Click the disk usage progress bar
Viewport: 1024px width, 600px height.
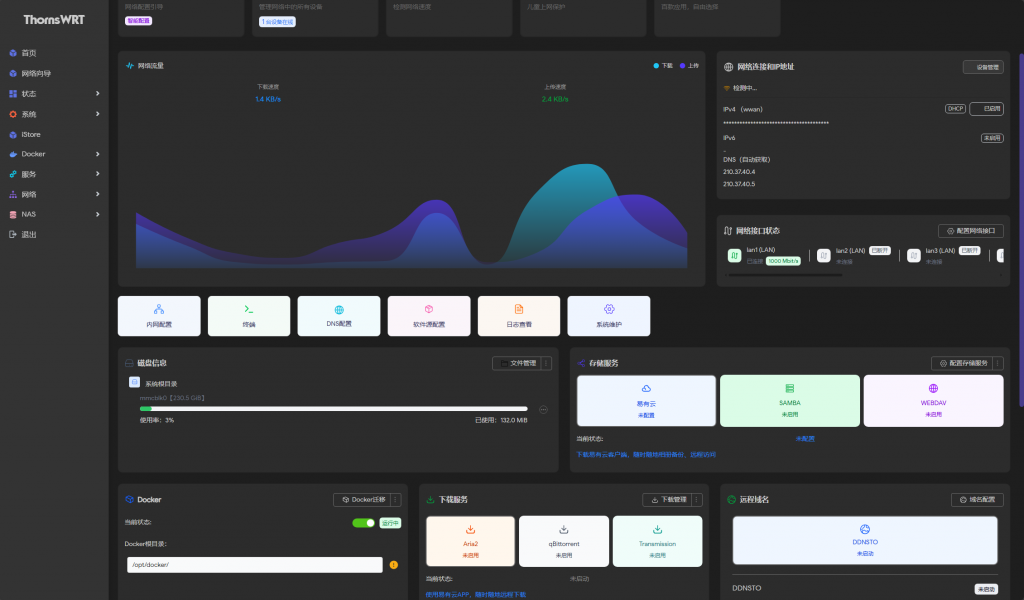coord(333,408)
